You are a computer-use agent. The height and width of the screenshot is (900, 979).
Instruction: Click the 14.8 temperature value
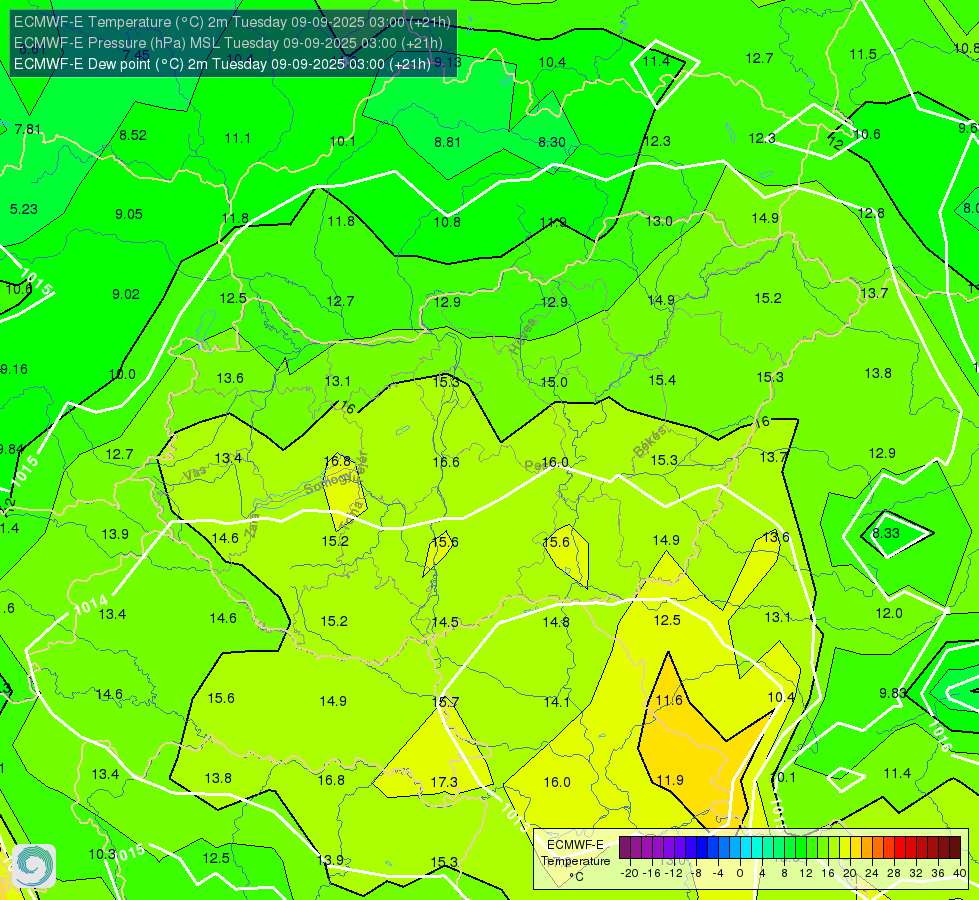coord(556,622)
